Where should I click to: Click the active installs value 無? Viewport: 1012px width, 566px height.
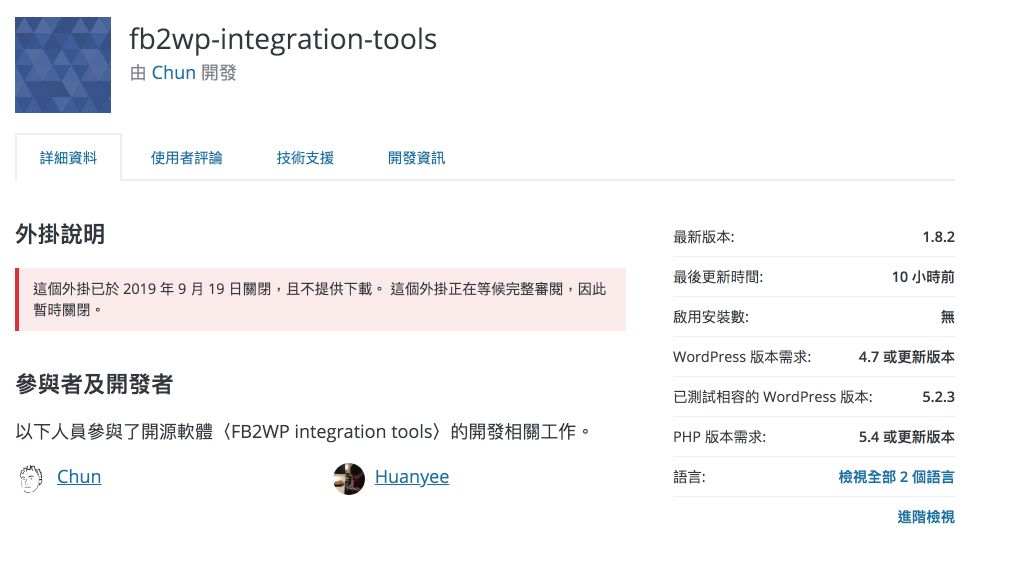(947, 317)
